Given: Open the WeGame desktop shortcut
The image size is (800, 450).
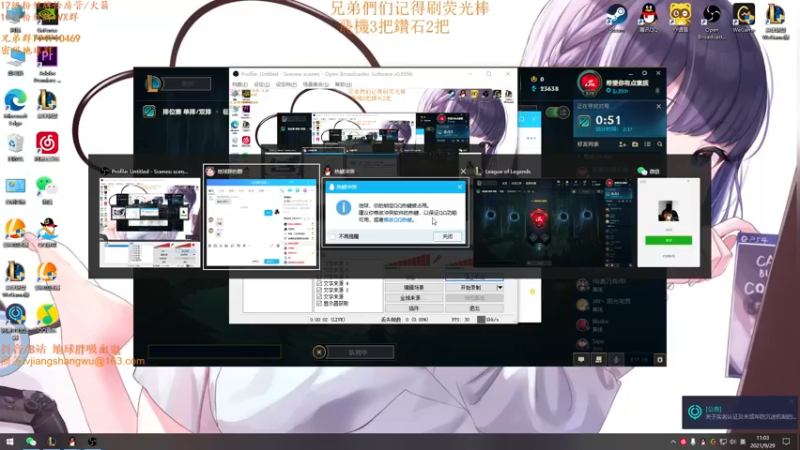Looking at the screenshot, I should point(743,18).
